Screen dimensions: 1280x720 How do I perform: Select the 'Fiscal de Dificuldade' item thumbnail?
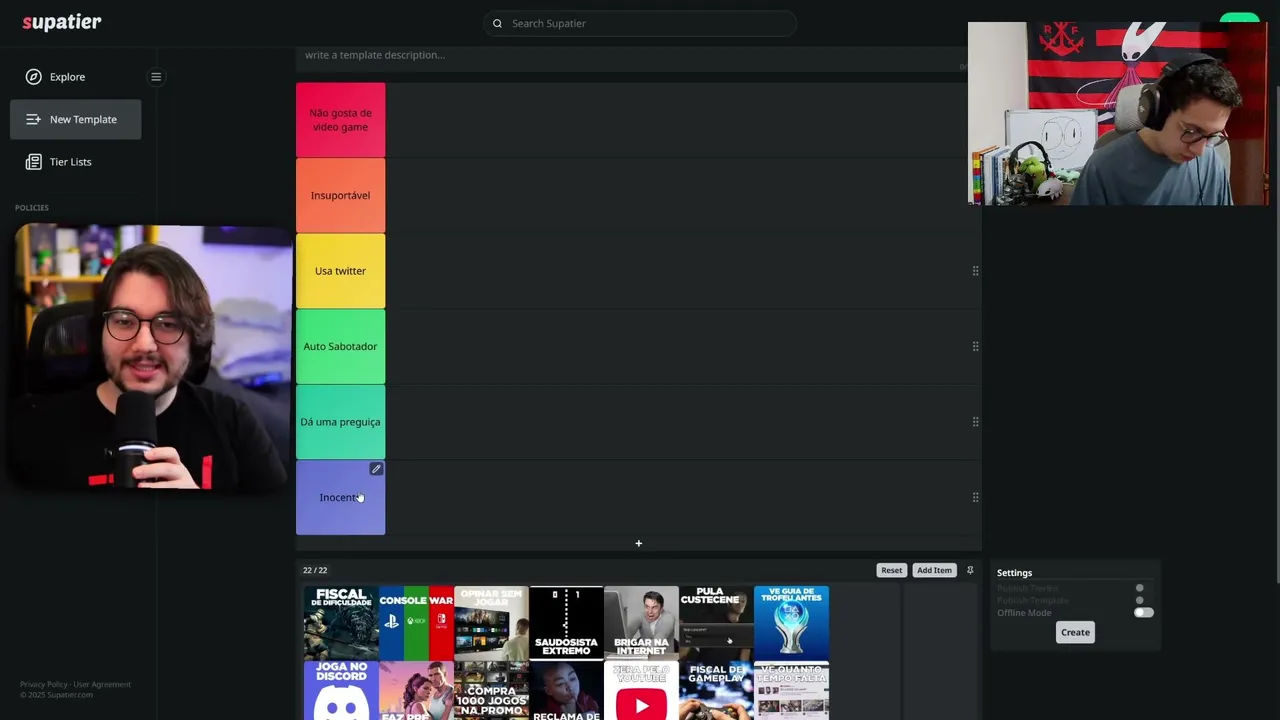pyautogui.click(x=341, y=623)
